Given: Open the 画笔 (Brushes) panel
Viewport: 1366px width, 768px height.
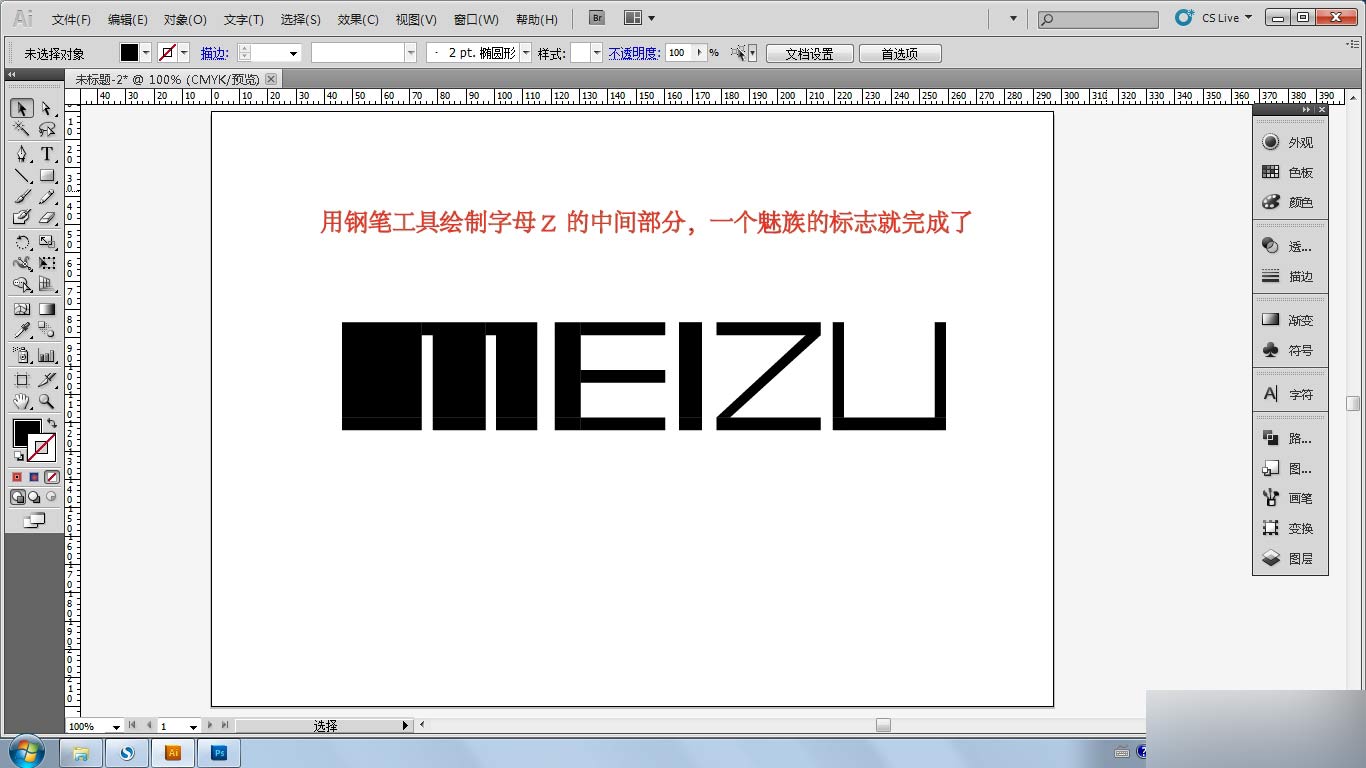Looking at the screenshot, I should pos(1290,499).
